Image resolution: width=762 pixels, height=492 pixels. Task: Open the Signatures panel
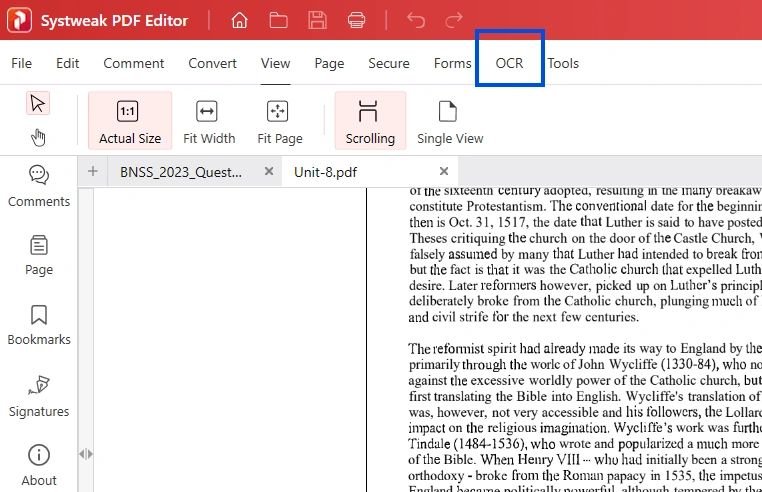39,396
